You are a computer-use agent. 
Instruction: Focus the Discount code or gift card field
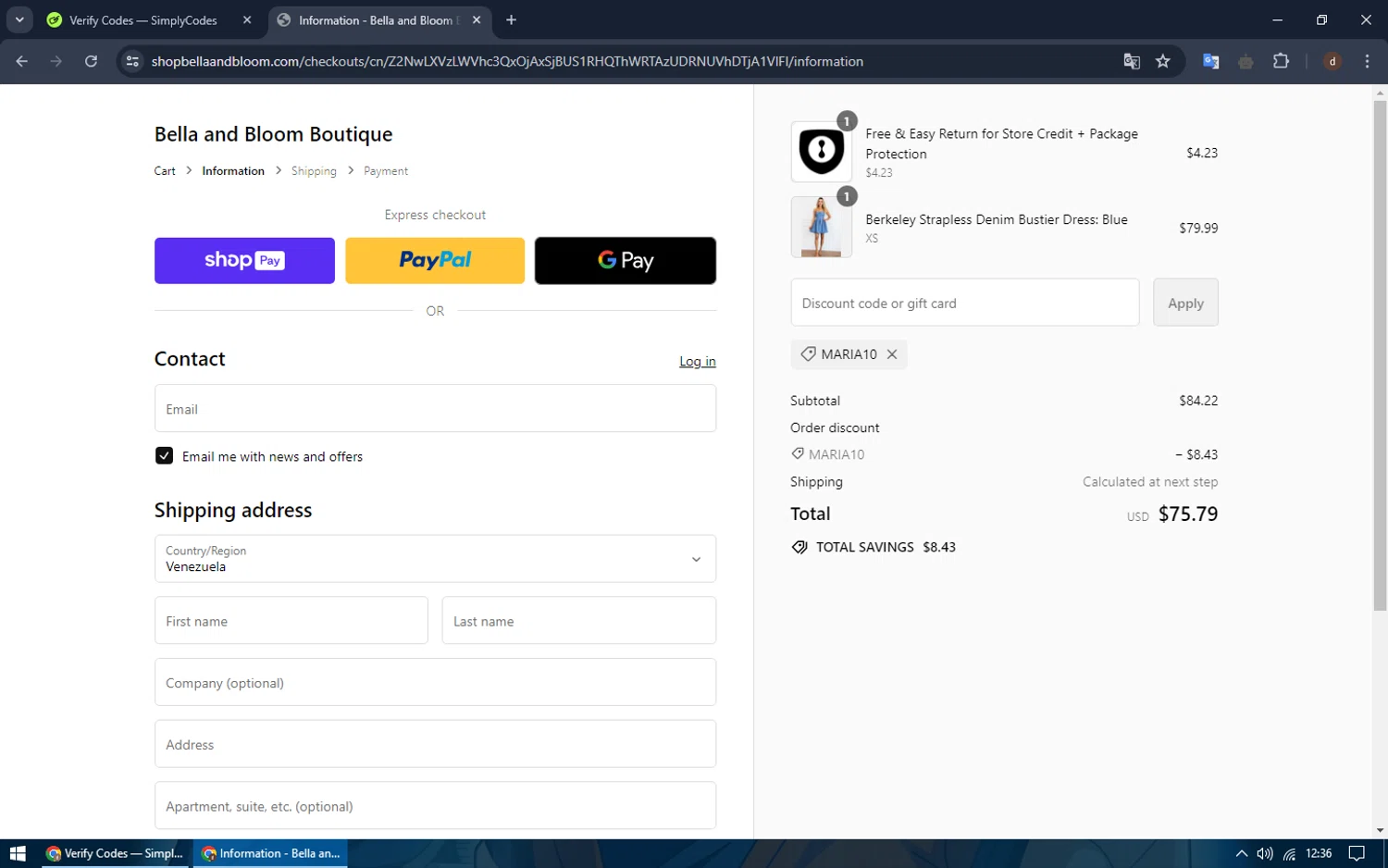click(965, 303)
